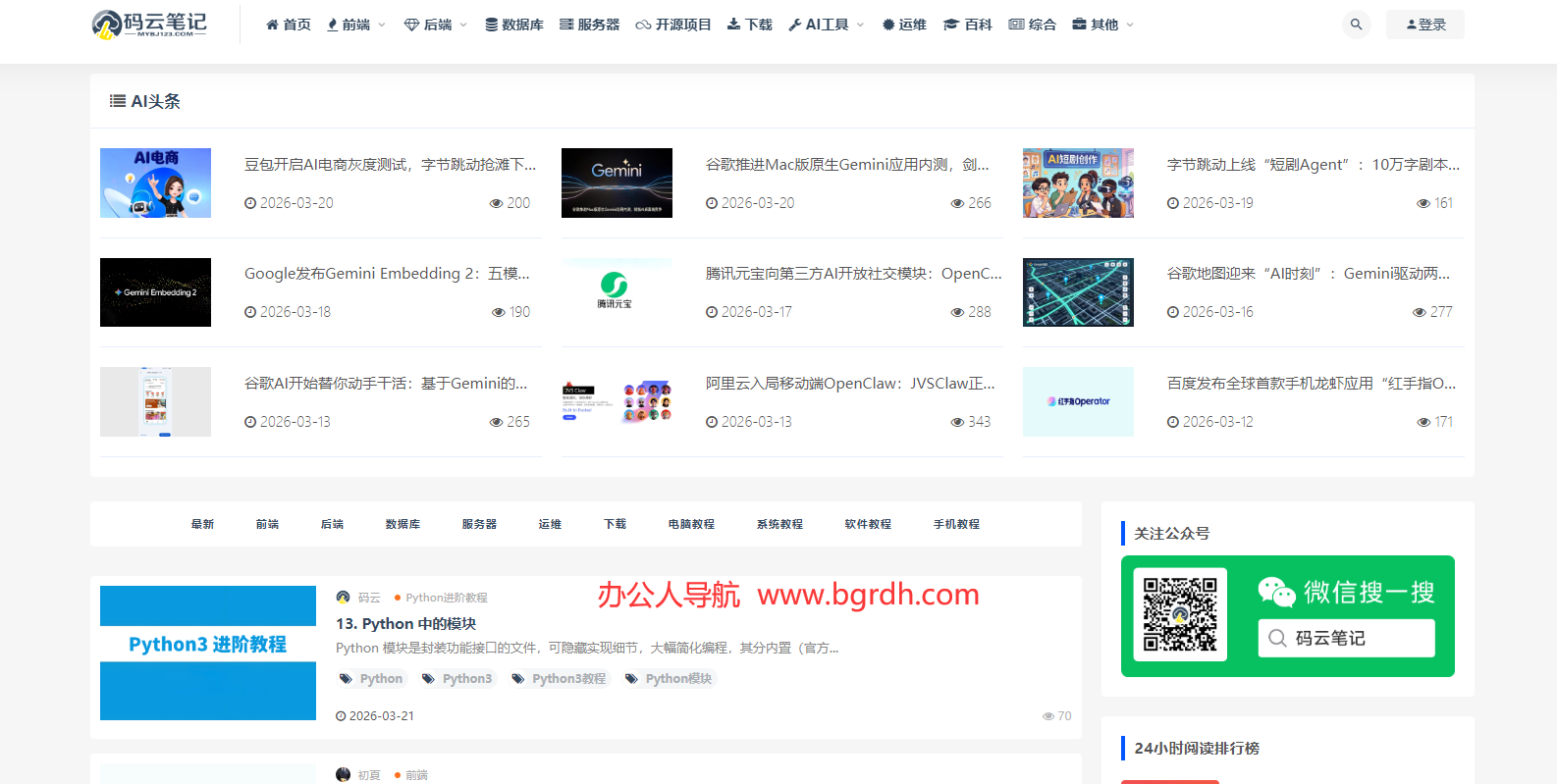Viewport: 1557px width, 784px height.
Task: Click the 登录 login button
Action: coord(1425,25)
